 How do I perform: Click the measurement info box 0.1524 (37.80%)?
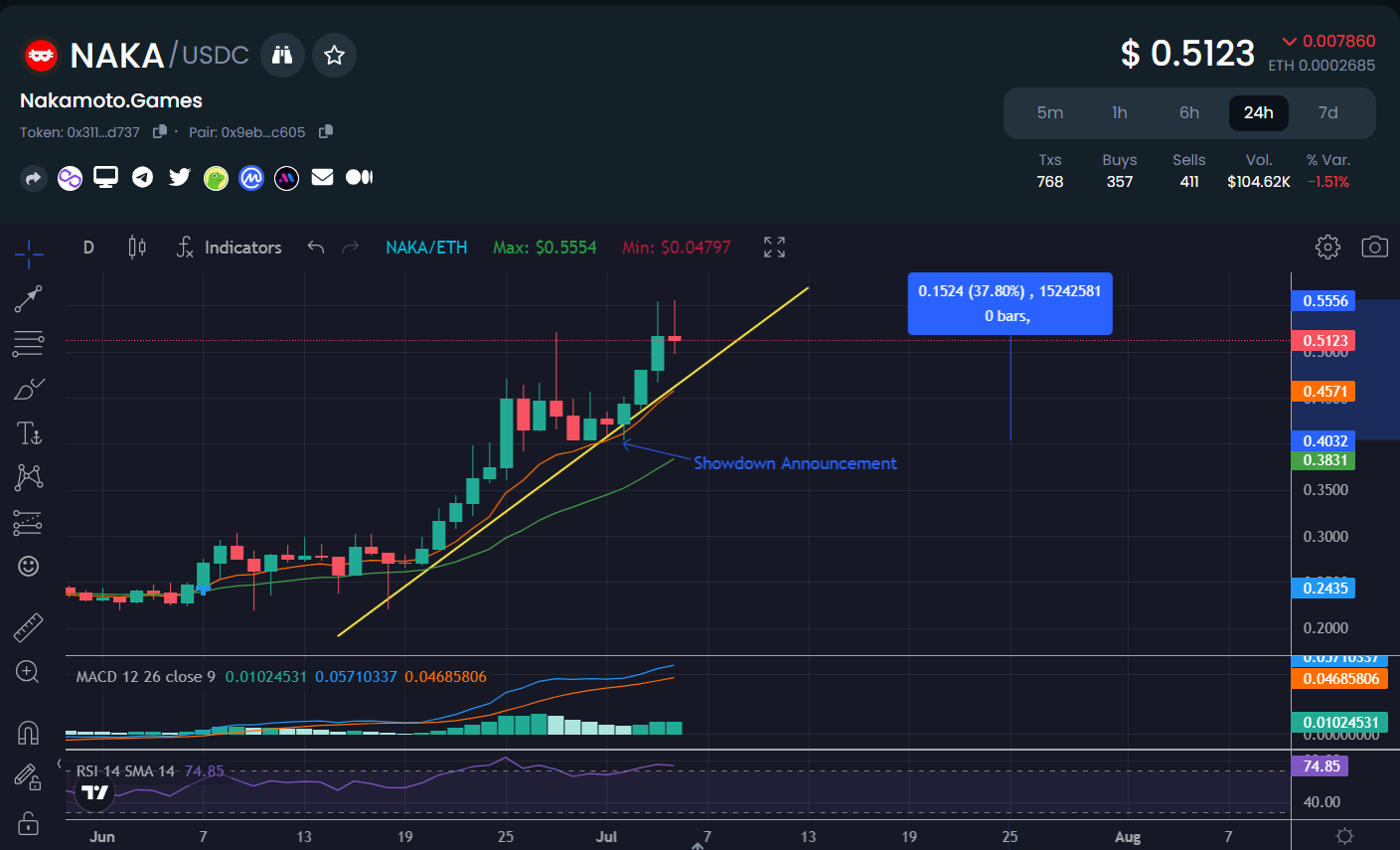tap(1011, 303)
